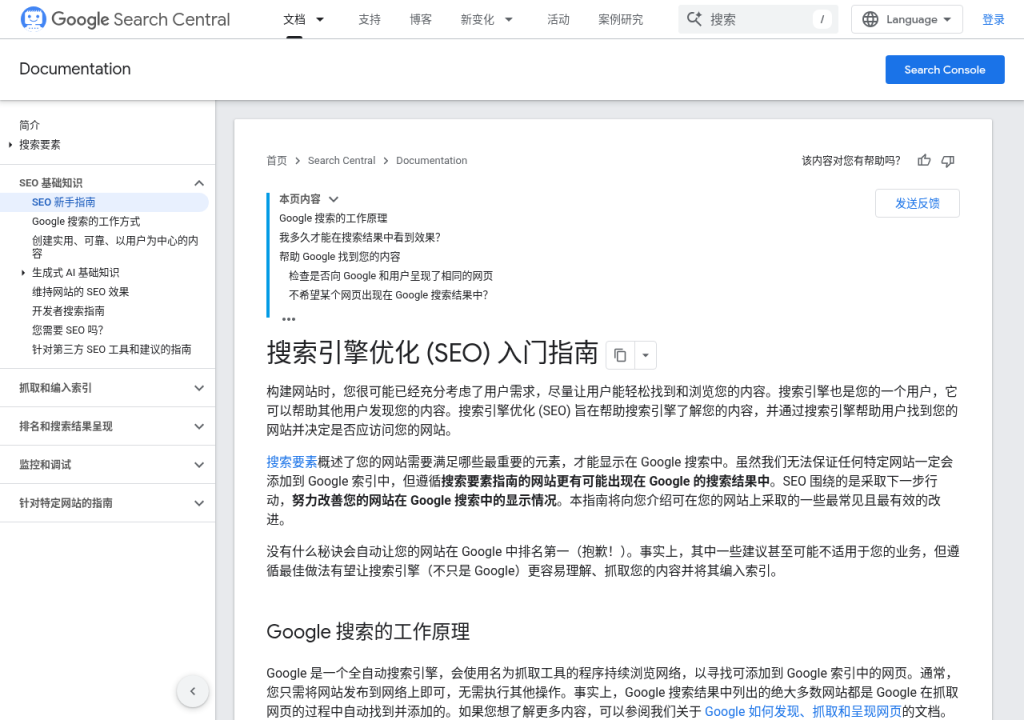Go to Search Central breadcrumb
Viewport: 1024px width, 720px height.
342,161
